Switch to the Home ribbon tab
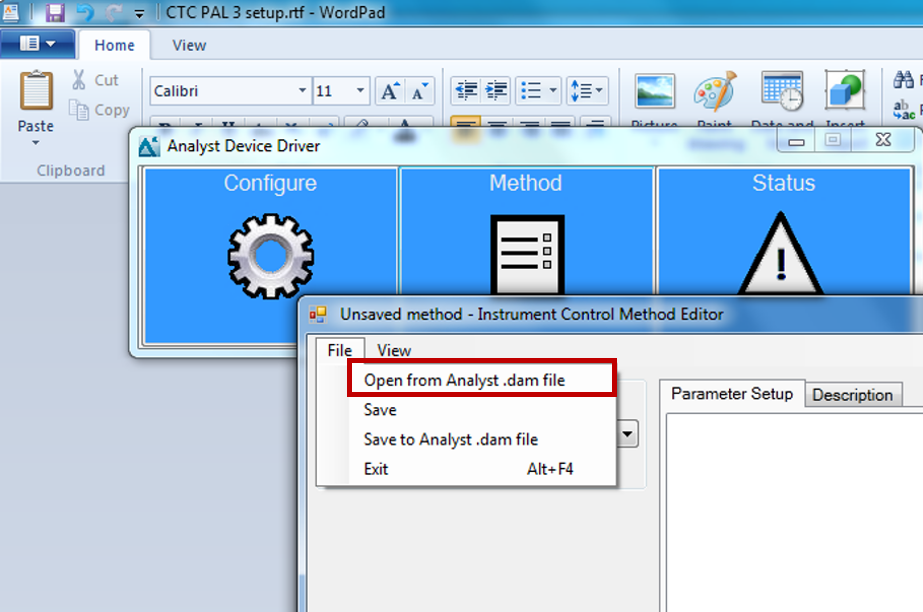This screenshot has height=612, width=923. (x=114, y=45)
